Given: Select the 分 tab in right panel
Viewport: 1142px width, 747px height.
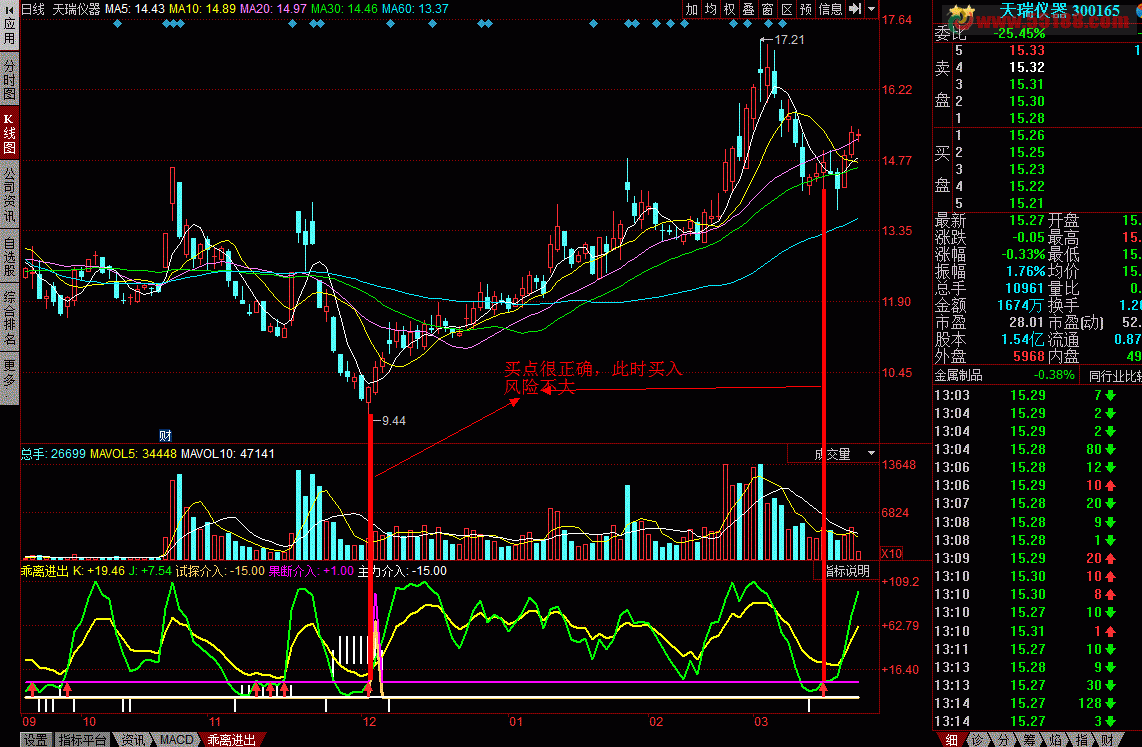Looking at the screenshot, I should (x=1004, y=740).
